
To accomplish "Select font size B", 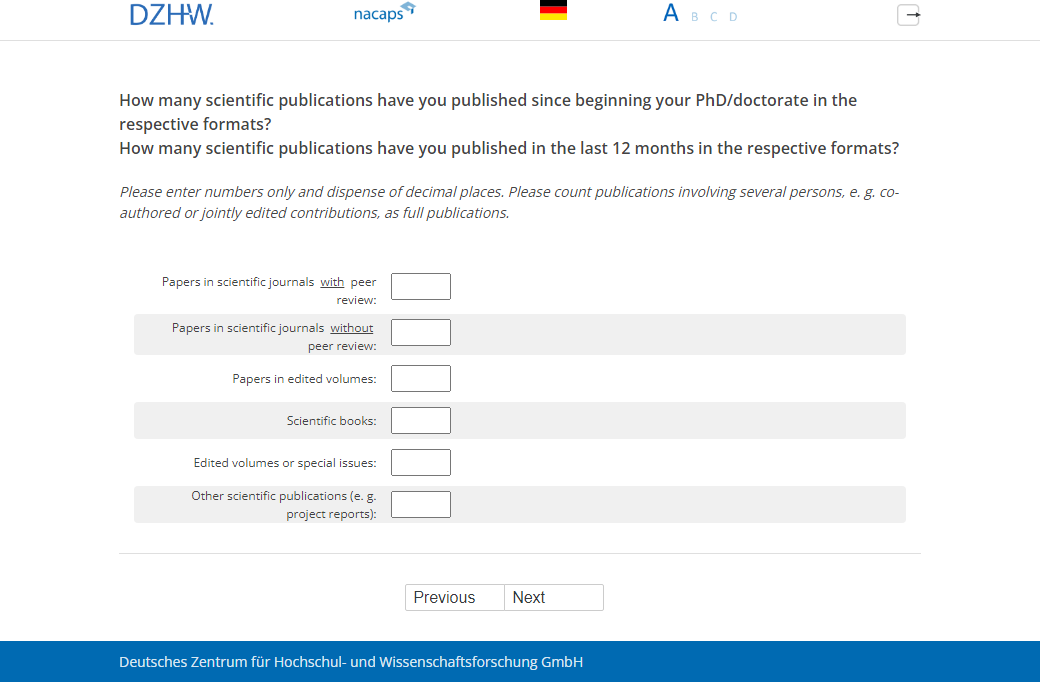I will pyautogui.click(x=695, y=17).
